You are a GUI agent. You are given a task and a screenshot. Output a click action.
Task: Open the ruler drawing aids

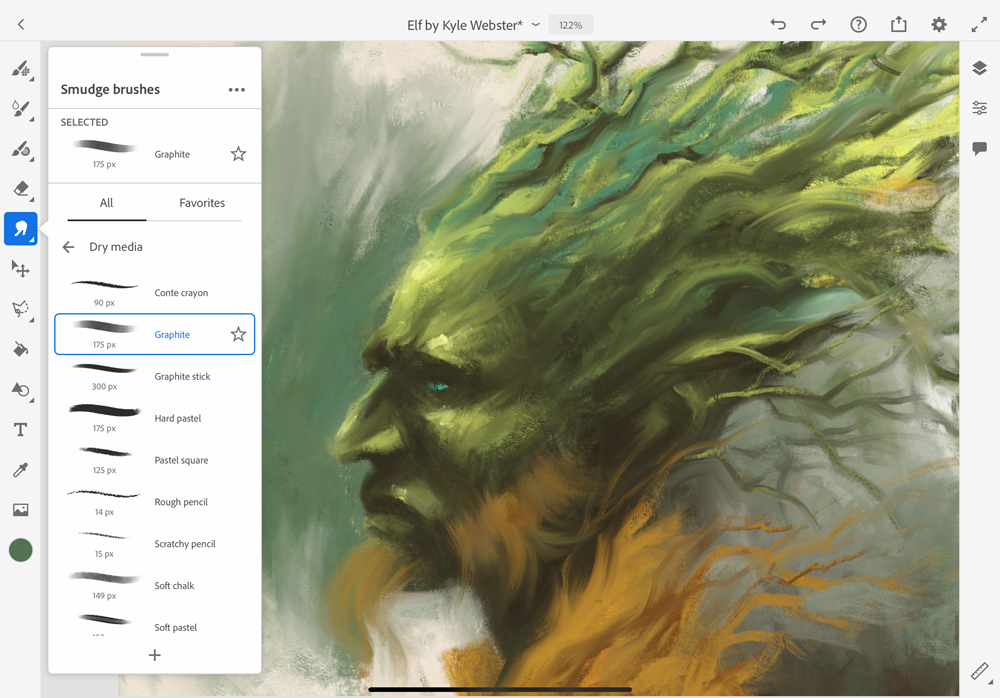click(x=980, y=672)
